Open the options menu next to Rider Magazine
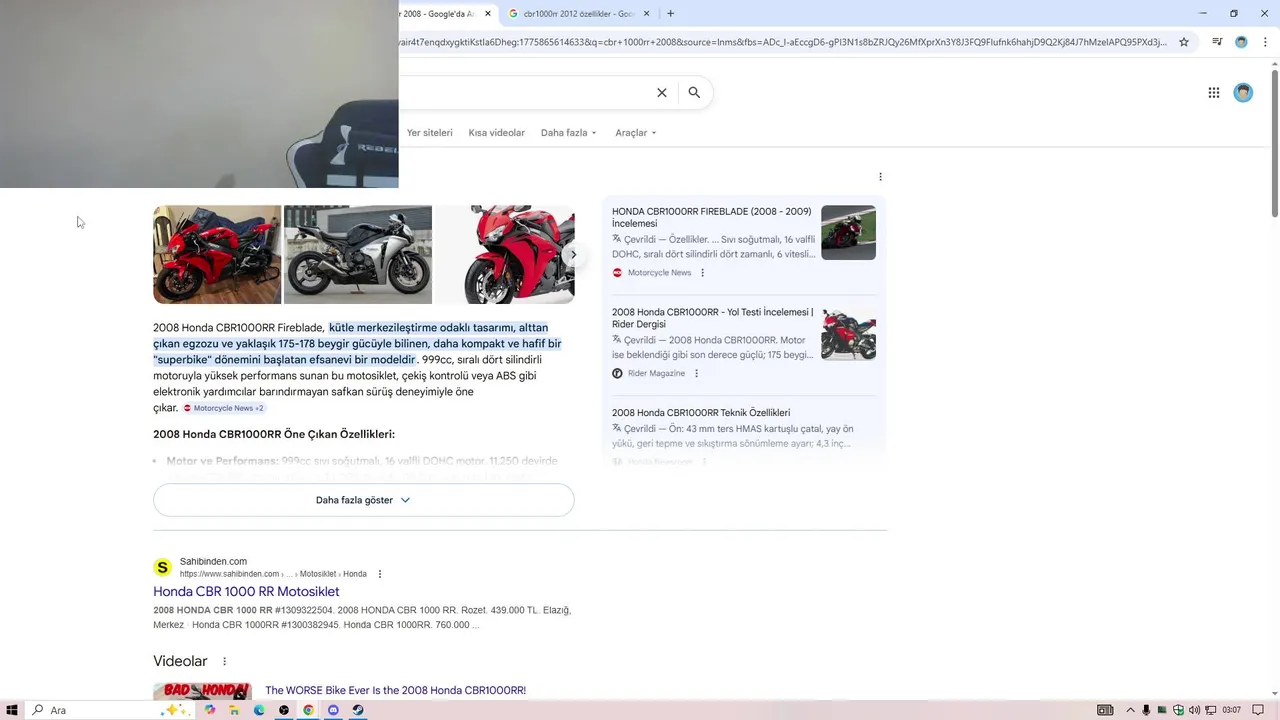1280x720 pixels. click(696, 373)
